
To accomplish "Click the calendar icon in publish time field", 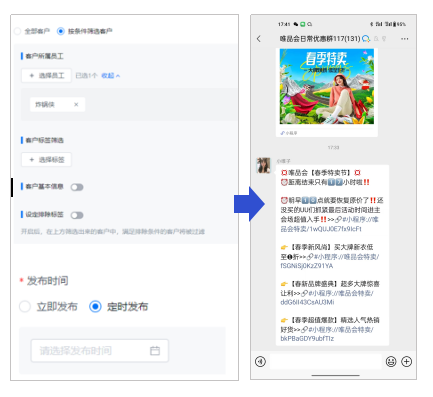I will tap(155, 351).
